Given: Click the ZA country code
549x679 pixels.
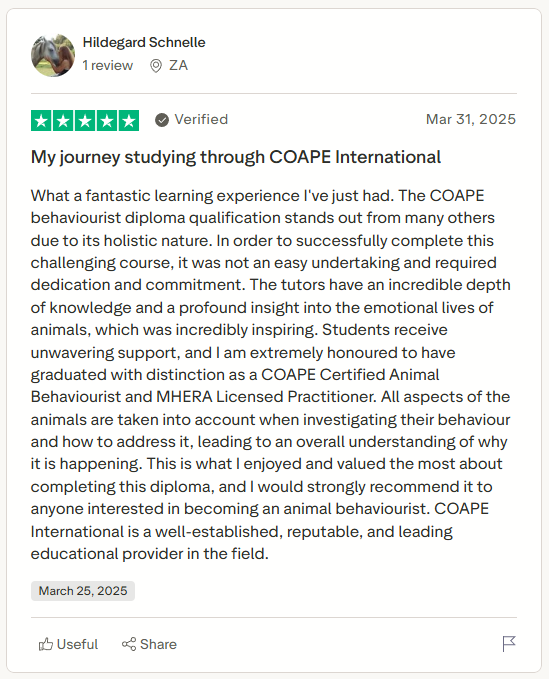Looking at the screenshot, I should click(x=178, y=65).
